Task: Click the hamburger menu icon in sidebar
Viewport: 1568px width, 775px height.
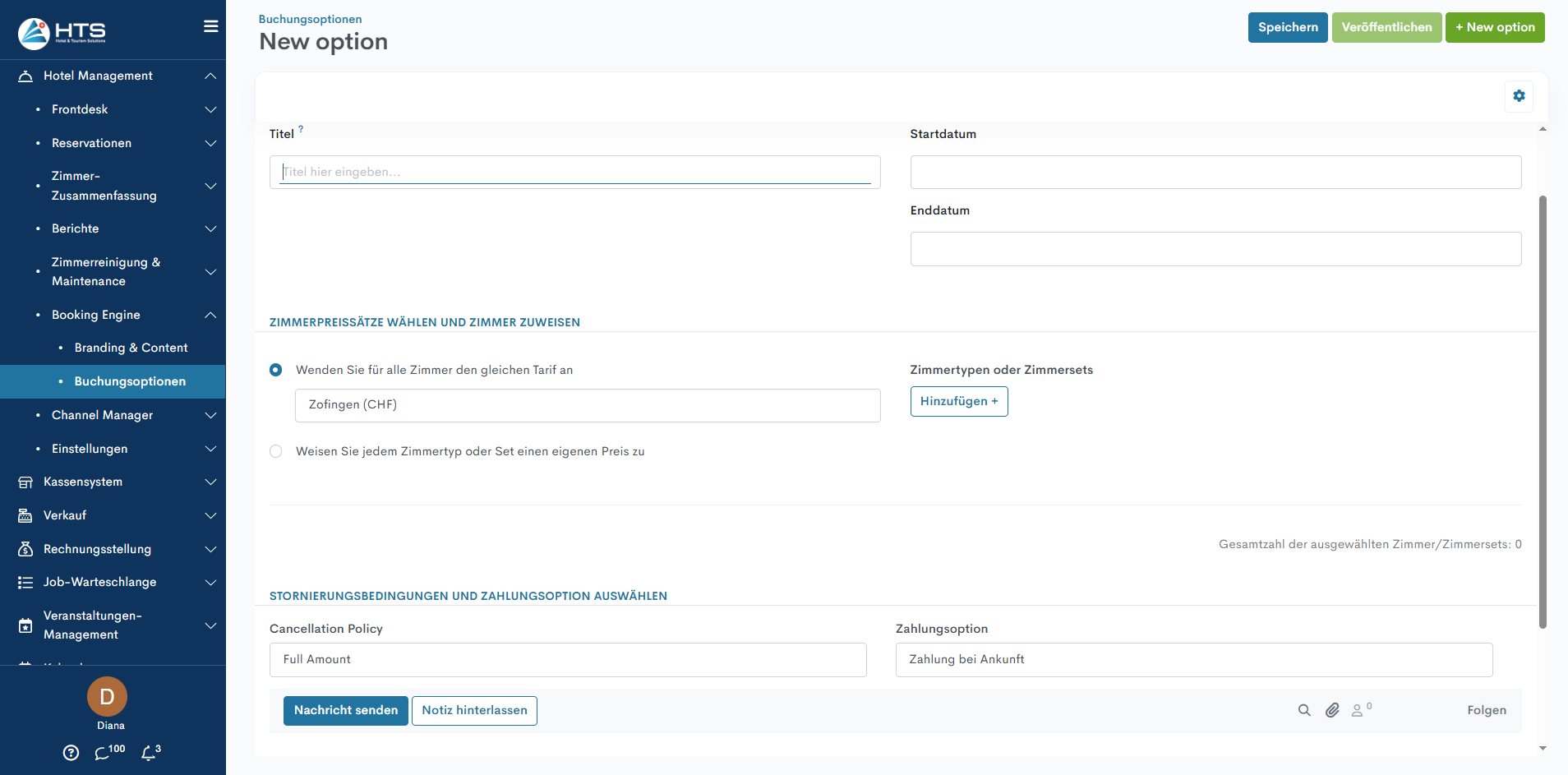Action: [211, 26]
